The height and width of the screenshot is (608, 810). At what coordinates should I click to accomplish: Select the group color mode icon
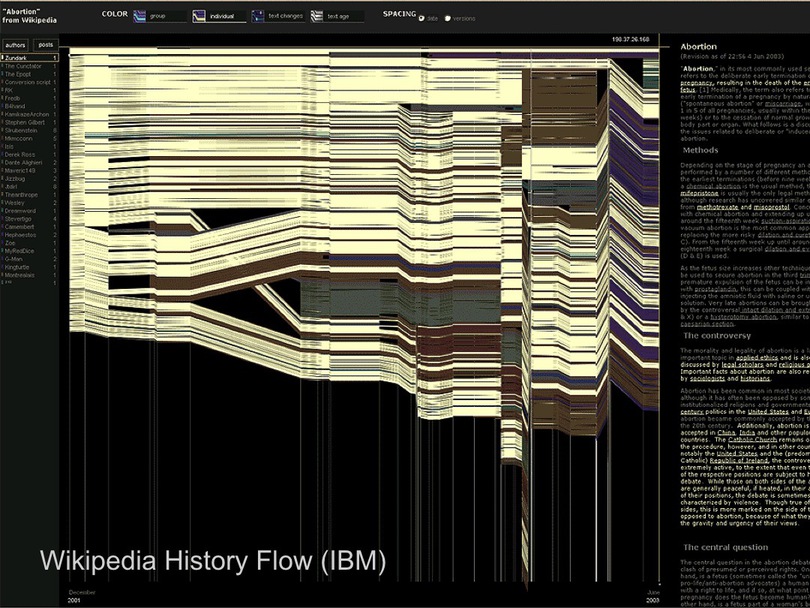pyautogui.click(x=139, y=17)
